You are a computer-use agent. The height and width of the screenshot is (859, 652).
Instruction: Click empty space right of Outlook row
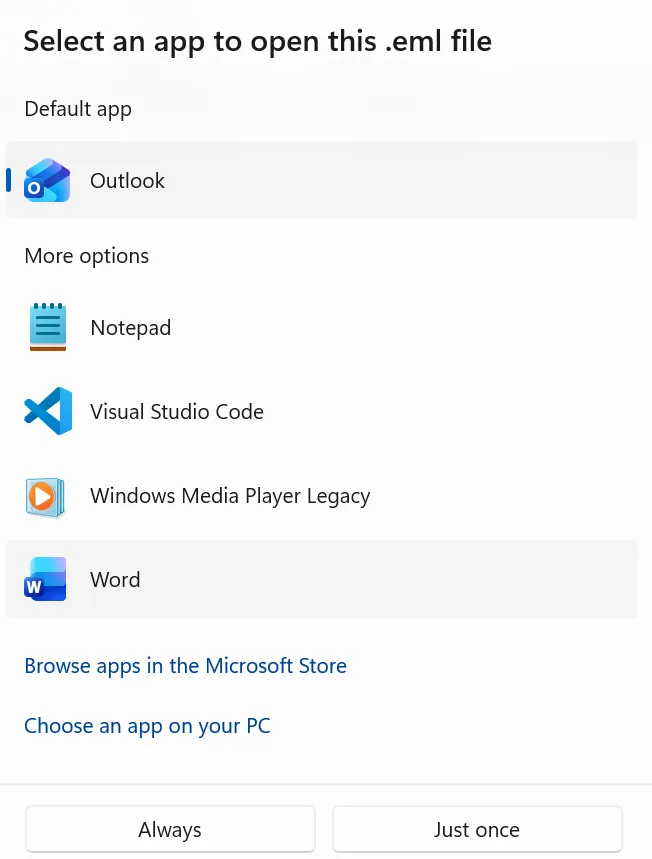[x=450, y=181]
